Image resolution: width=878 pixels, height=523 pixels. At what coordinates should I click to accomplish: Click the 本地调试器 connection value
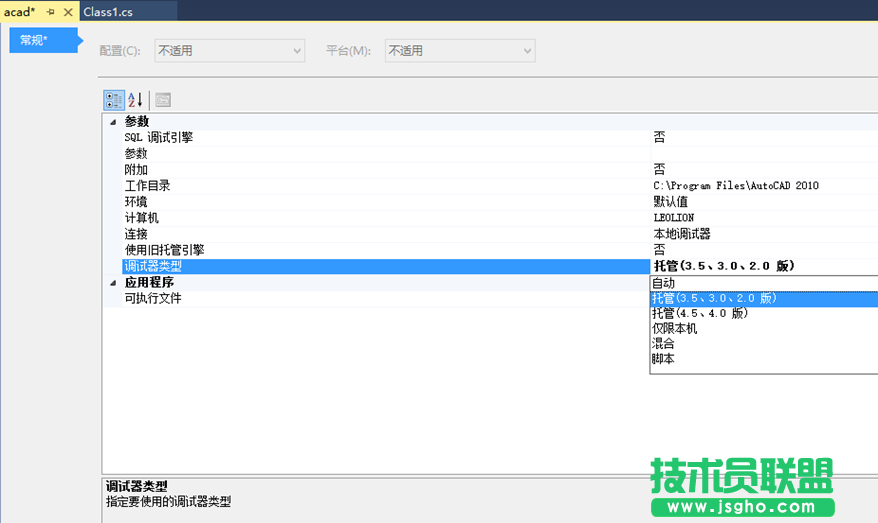[x=682, y=234]
